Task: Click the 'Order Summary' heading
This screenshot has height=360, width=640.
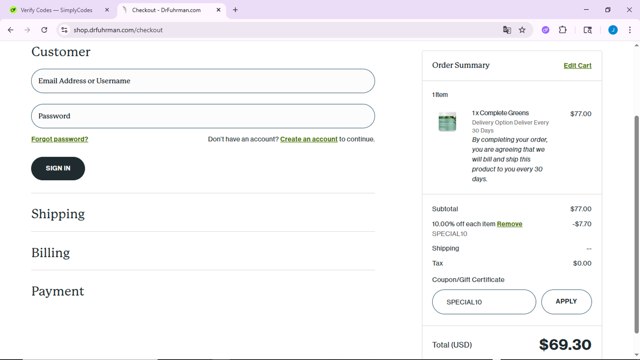Action: click(x=460, y=65)
